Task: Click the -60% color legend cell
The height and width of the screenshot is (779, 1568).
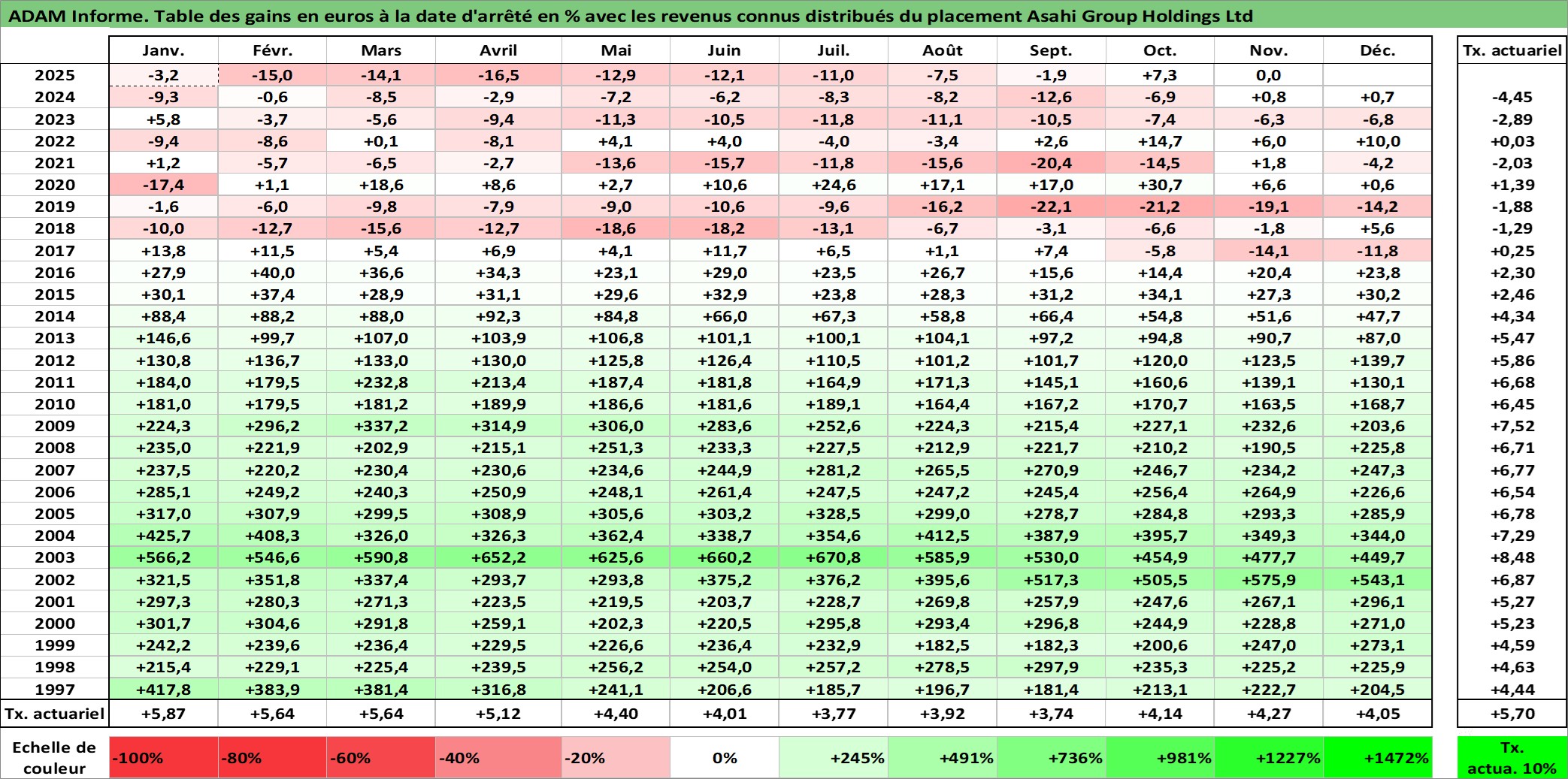Action: (381, 757)
